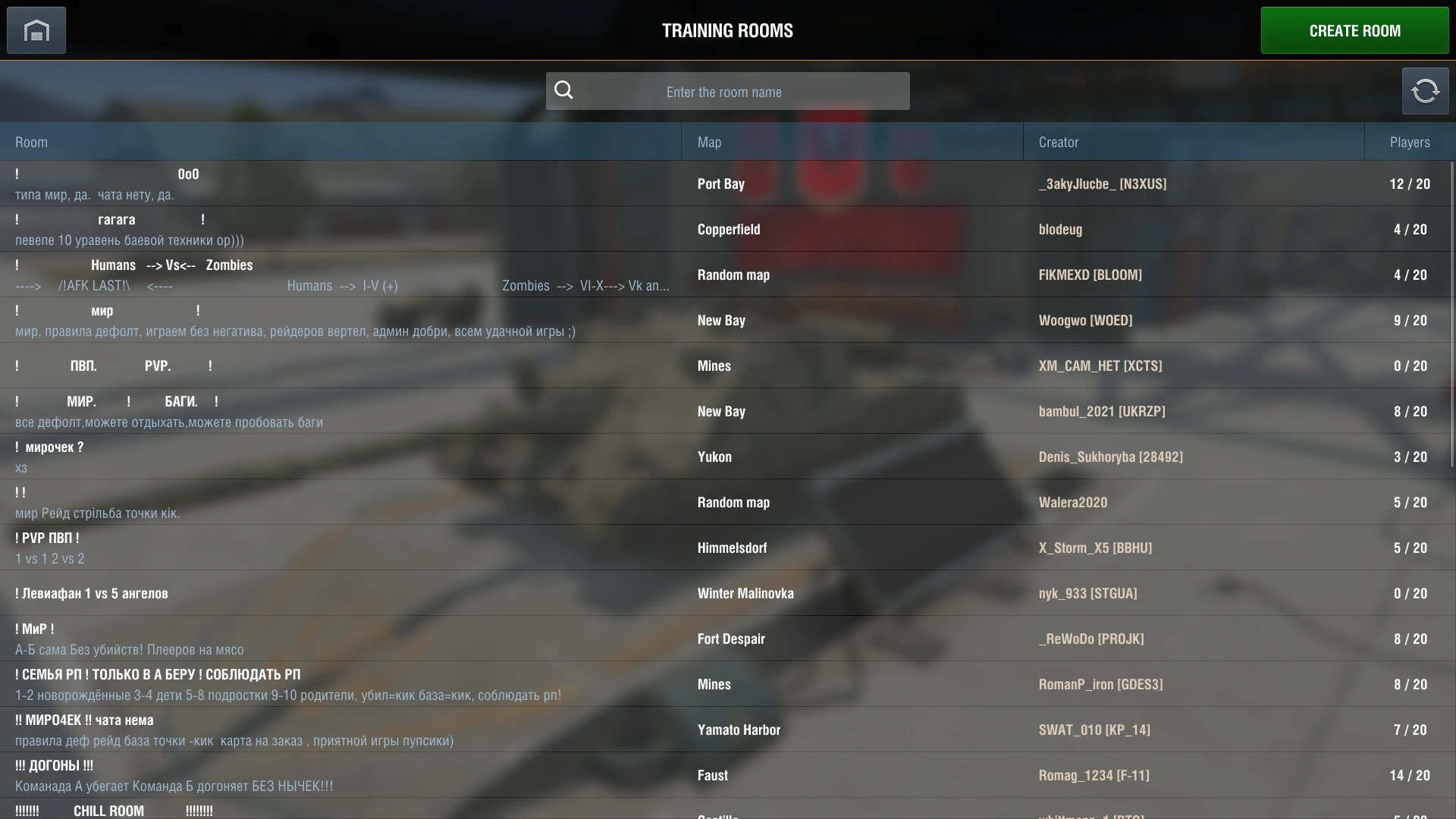
Task: Create a new training room
Action: (1354, 30)
